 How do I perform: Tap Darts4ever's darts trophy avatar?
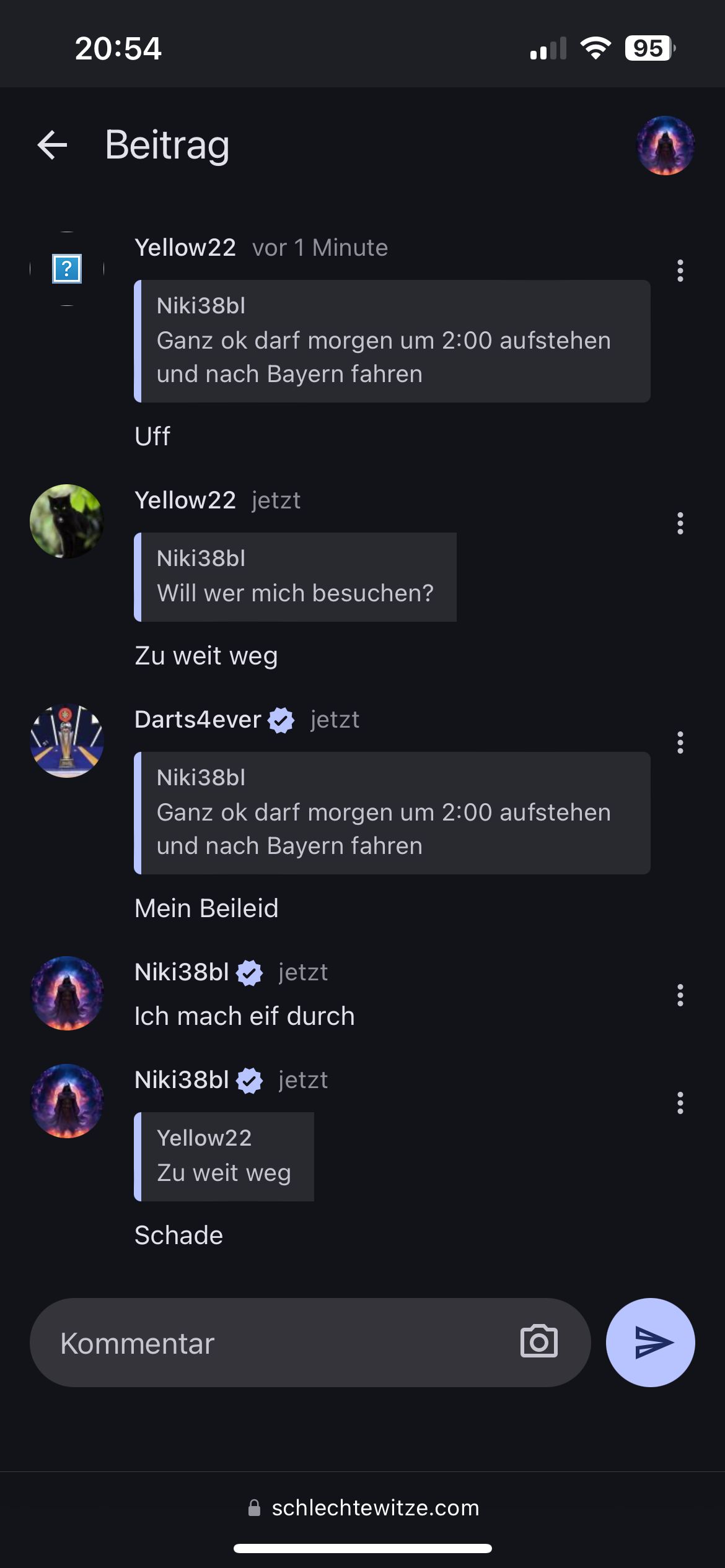click(67, 741)
